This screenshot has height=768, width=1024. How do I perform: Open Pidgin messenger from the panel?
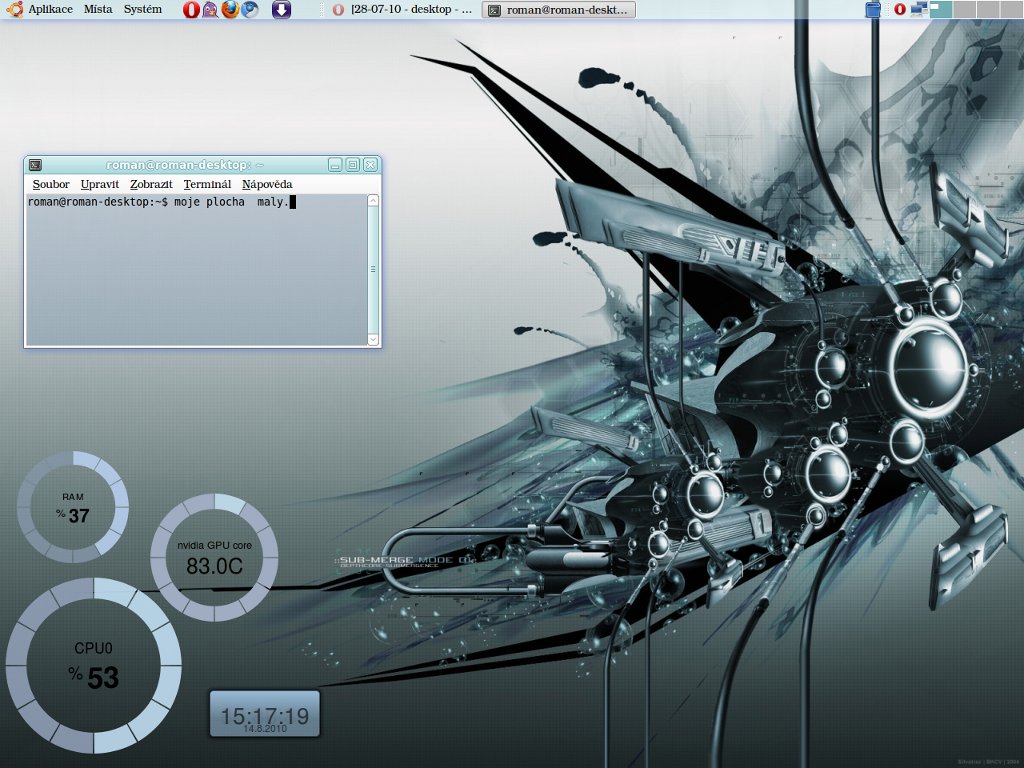210,10
